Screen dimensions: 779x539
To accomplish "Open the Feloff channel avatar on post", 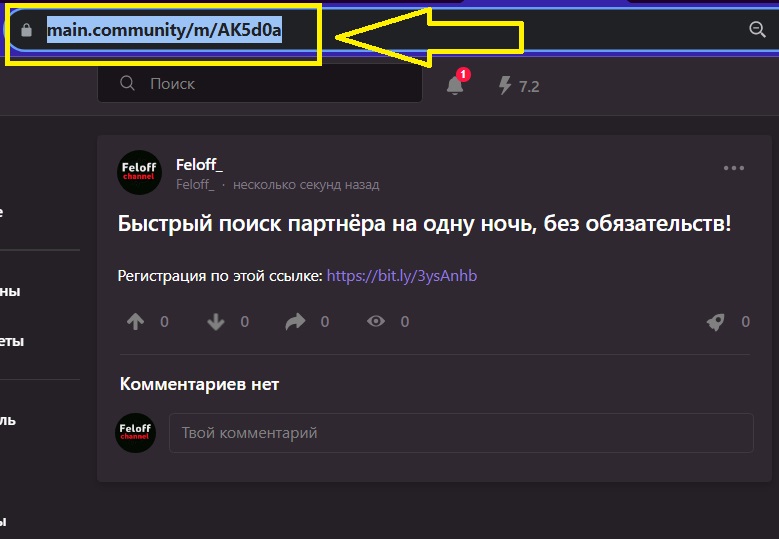I will [x=139, y=172].
